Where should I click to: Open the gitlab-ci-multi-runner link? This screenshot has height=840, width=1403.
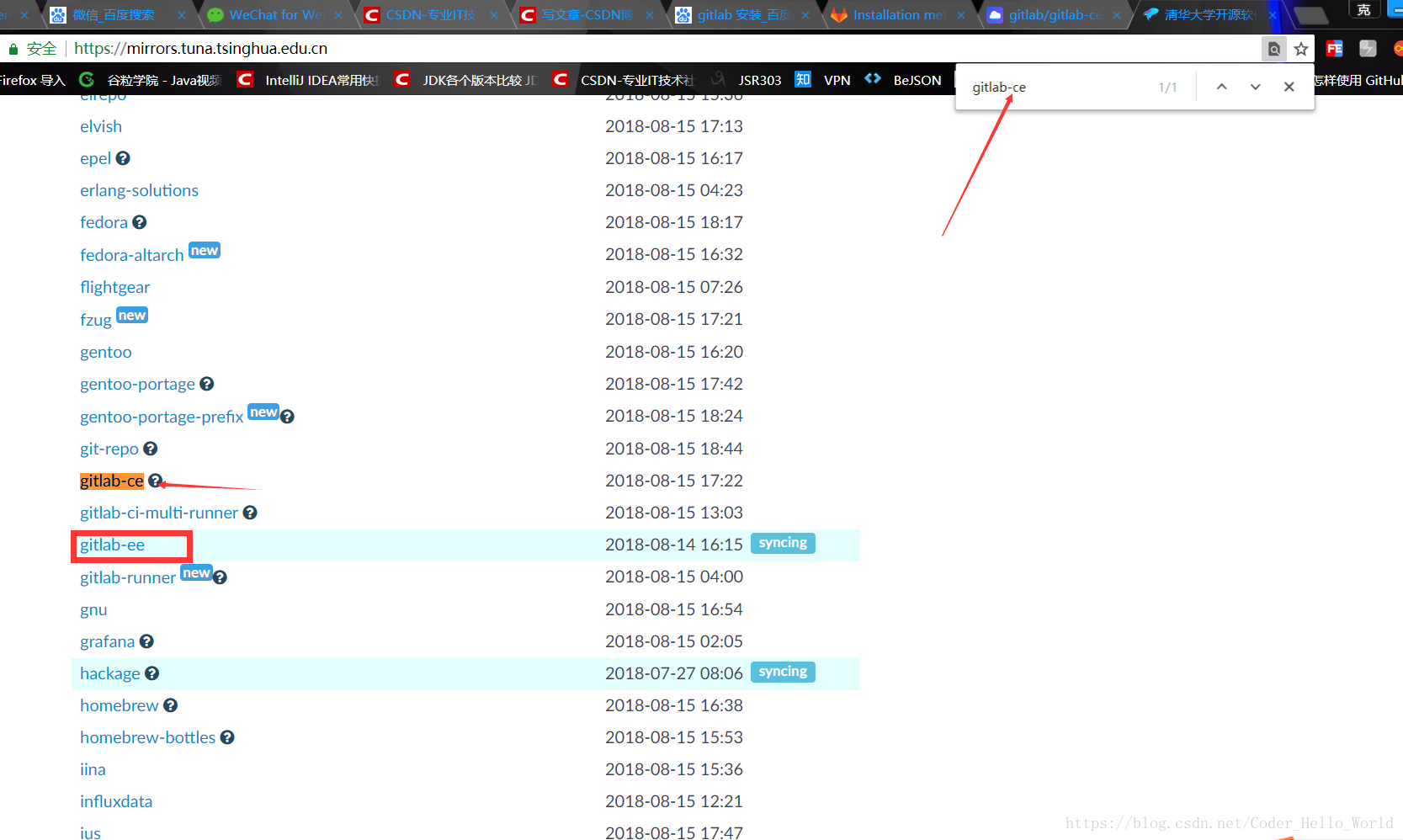click(159, 513)
